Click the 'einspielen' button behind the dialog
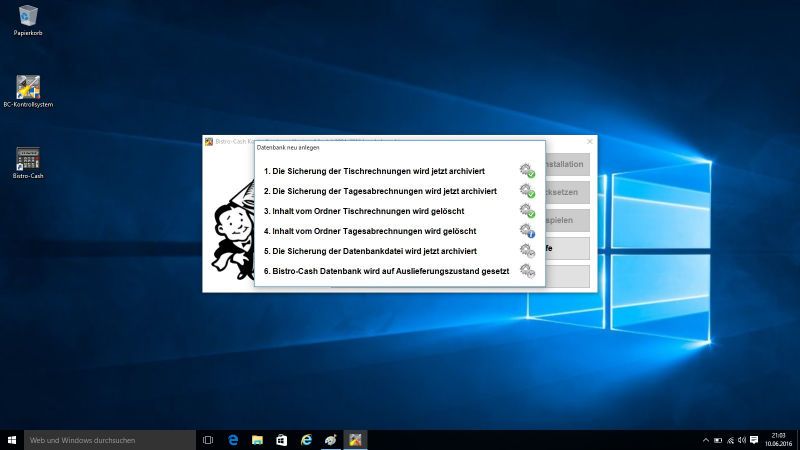 click(567, 220)
